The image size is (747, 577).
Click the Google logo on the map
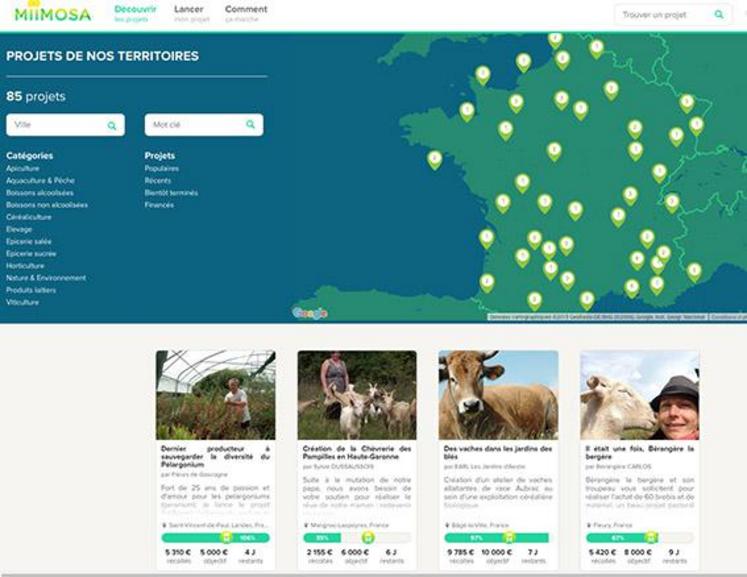point(310,313)
